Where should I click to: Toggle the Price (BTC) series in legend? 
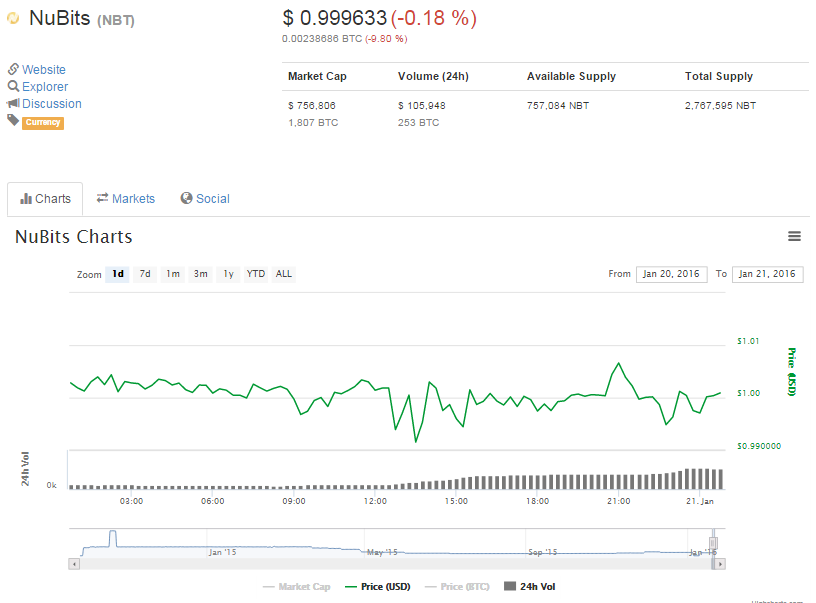coord(457,587)
